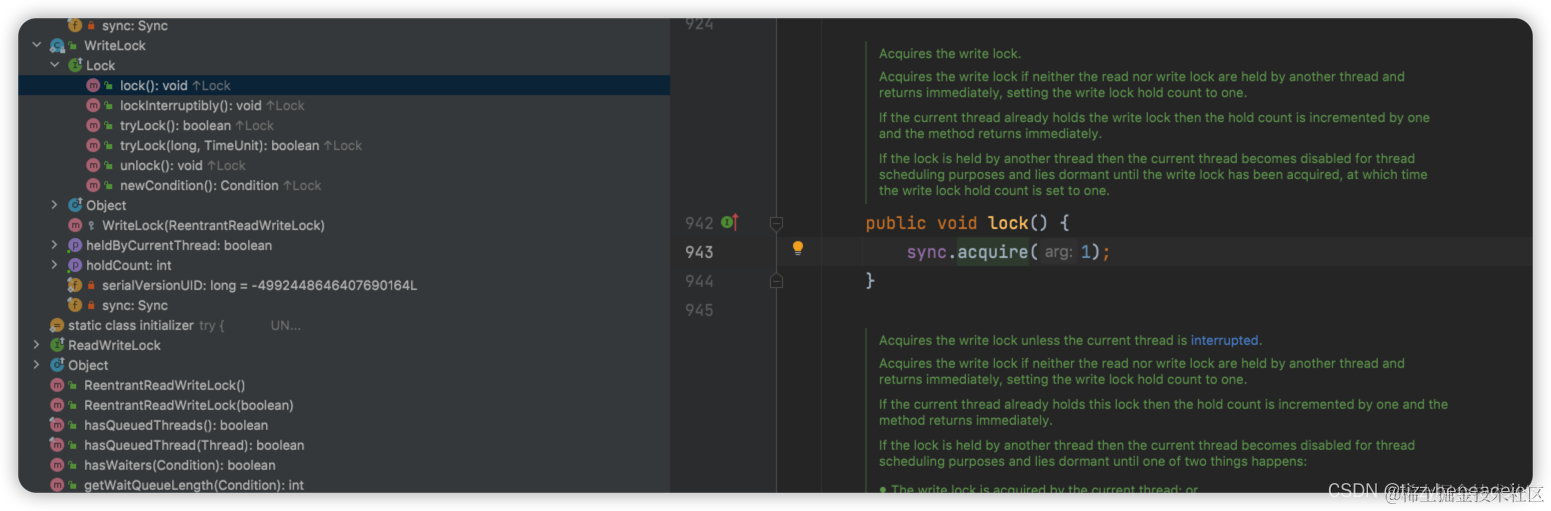Click the static class initializer icon
The image size is (1551, 511).
[57, 326]
